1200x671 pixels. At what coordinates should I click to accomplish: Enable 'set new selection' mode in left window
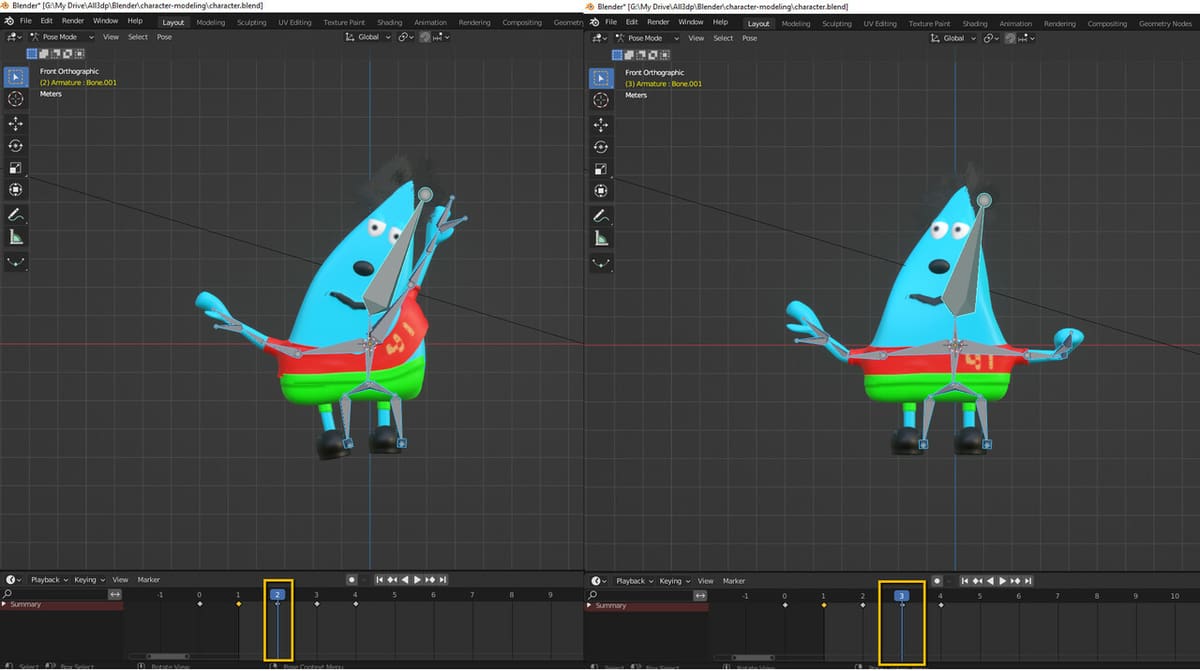point(32,53)
